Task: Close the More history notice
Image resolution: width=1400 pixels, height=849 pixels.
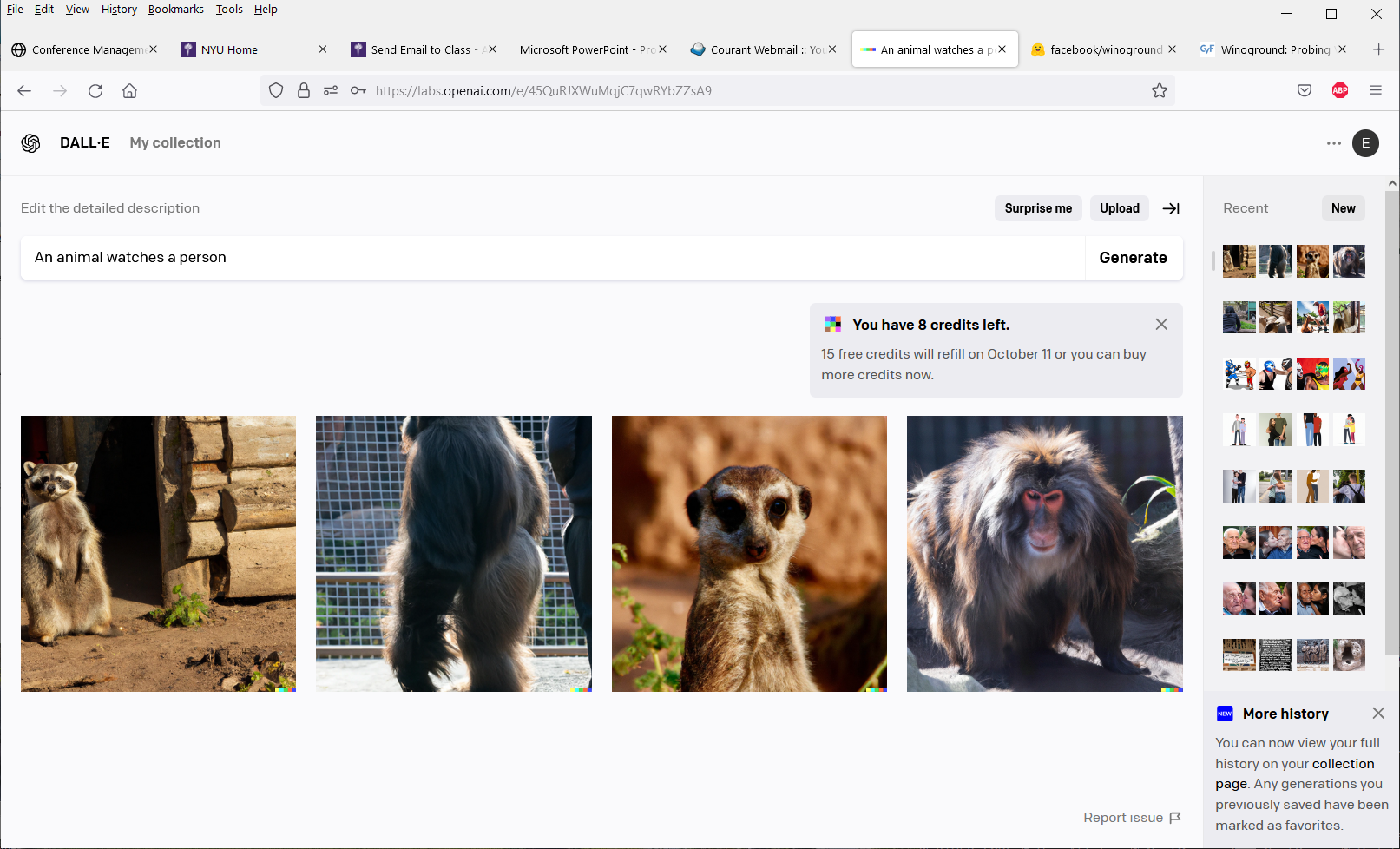Action: click(x=1378, y=713)
